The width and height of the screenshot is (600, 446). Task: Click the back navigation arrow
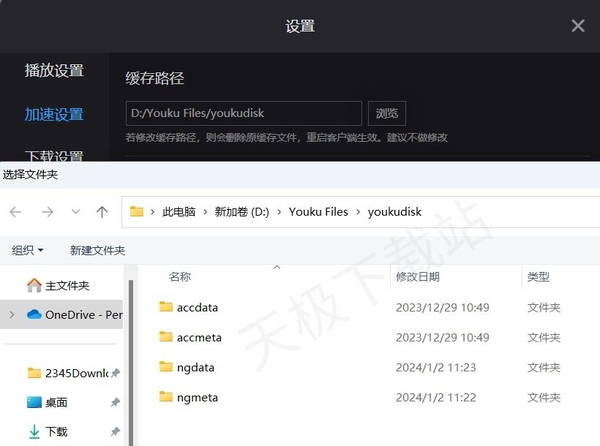click(x=15, y=212)
